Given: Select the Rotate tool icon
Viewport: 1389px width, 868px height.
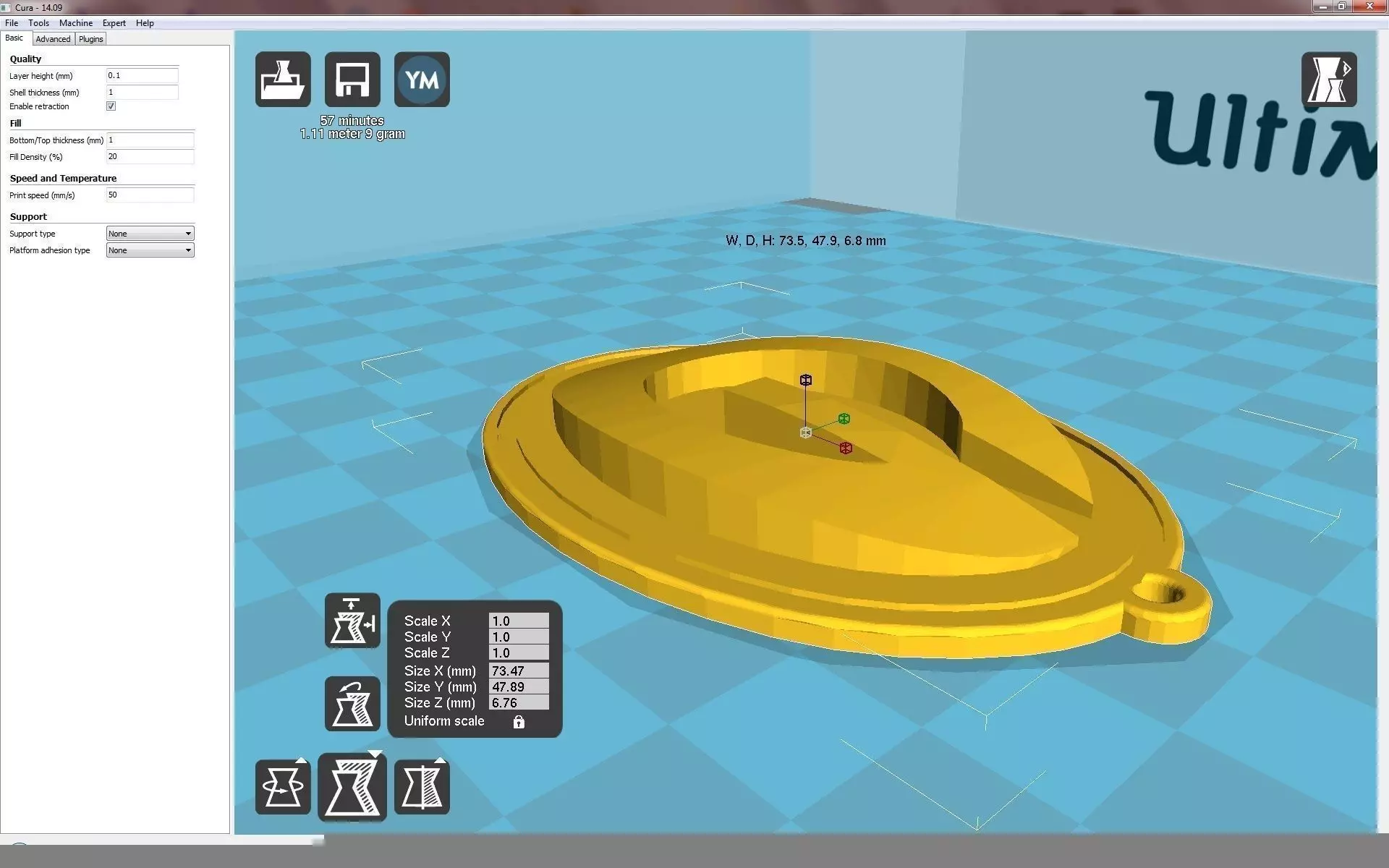Looking at the screenshot, I should click(x=283, y=787).
